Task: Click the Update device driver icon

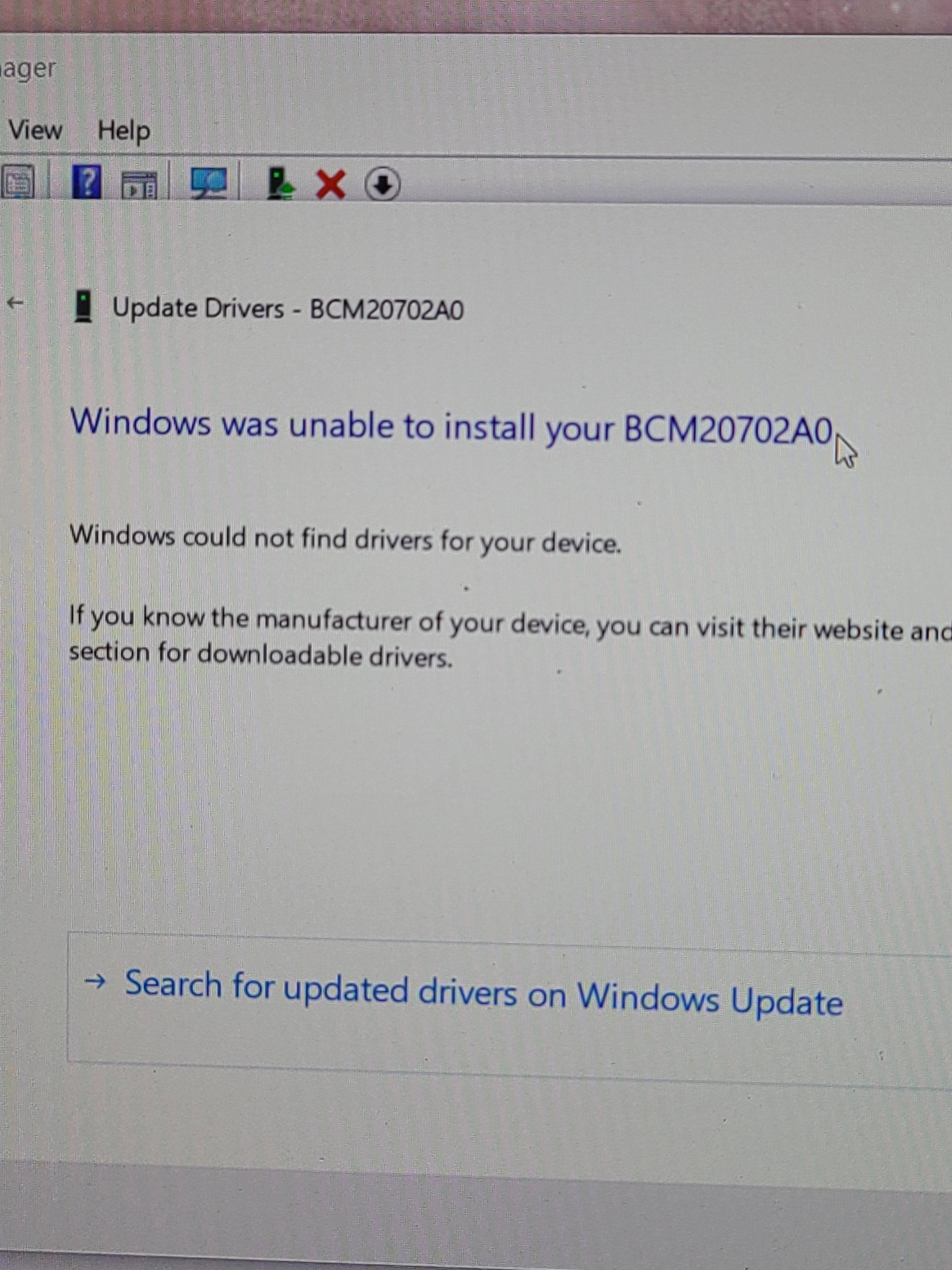Action: pos(280,184)
